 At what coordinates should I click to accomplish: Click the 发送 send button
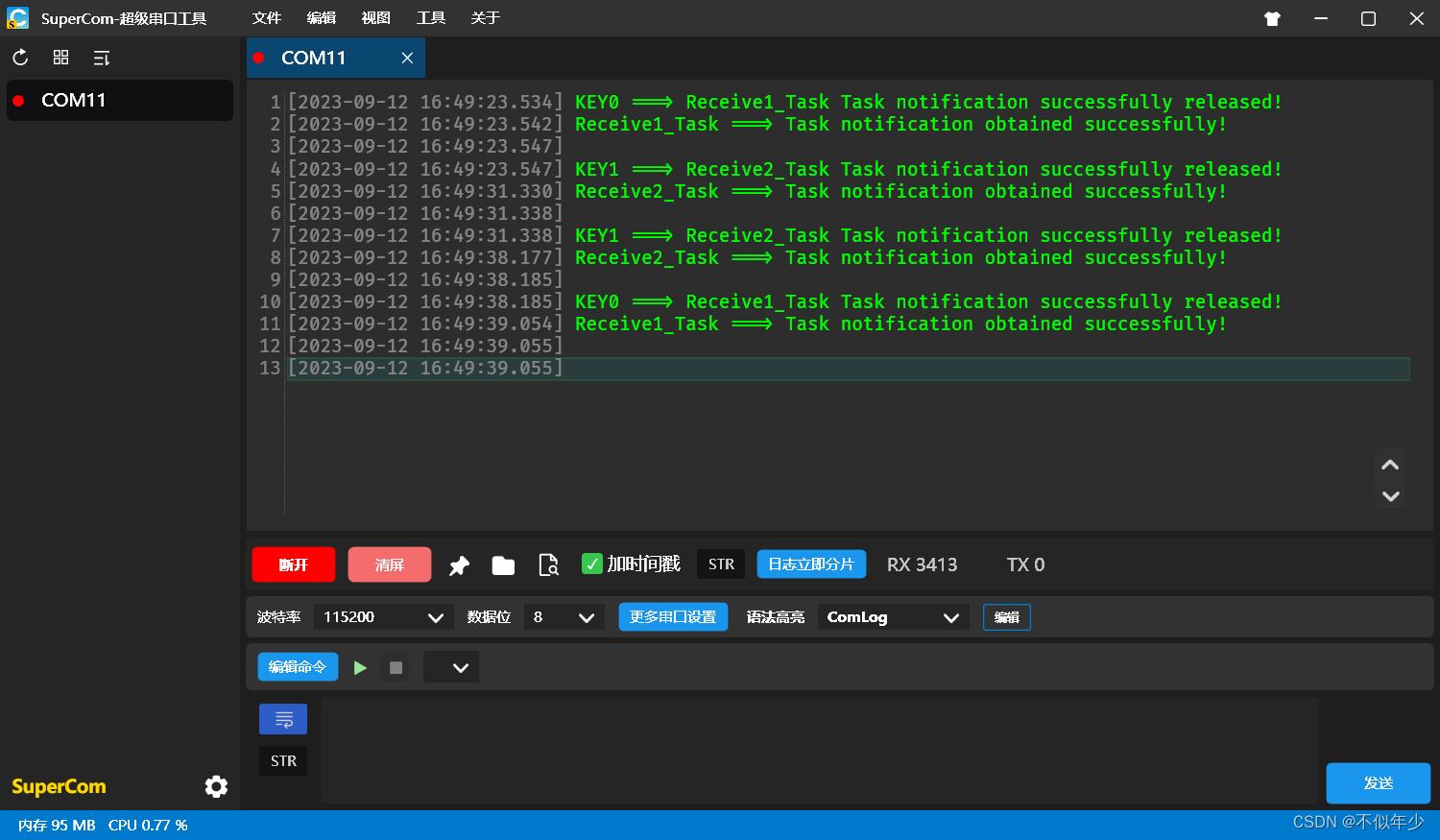pos(1379,783)
